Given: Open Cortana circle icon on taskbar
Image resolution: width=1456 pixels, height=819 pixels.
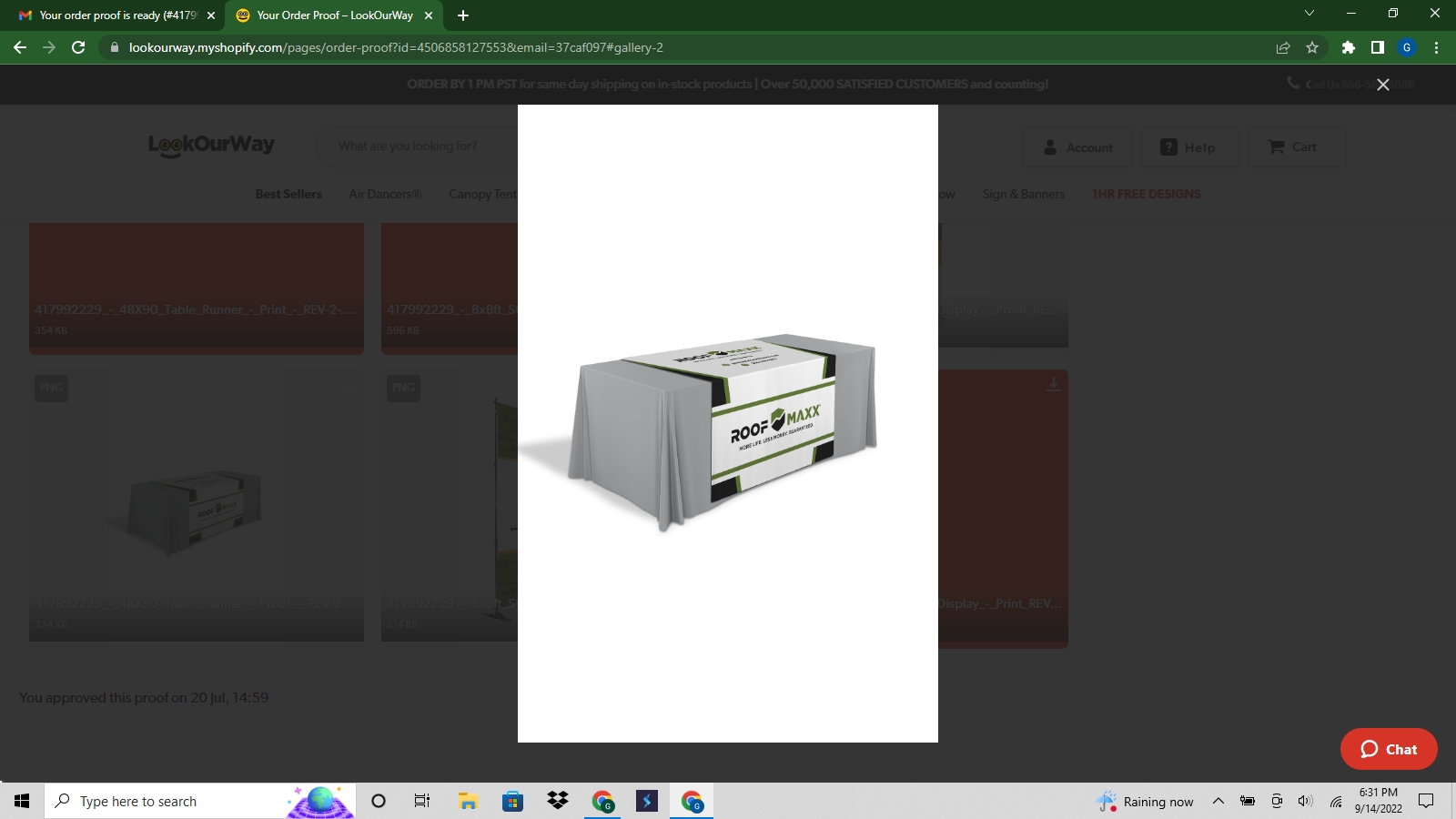Looking at the screenshot, I should click(379, 801).
